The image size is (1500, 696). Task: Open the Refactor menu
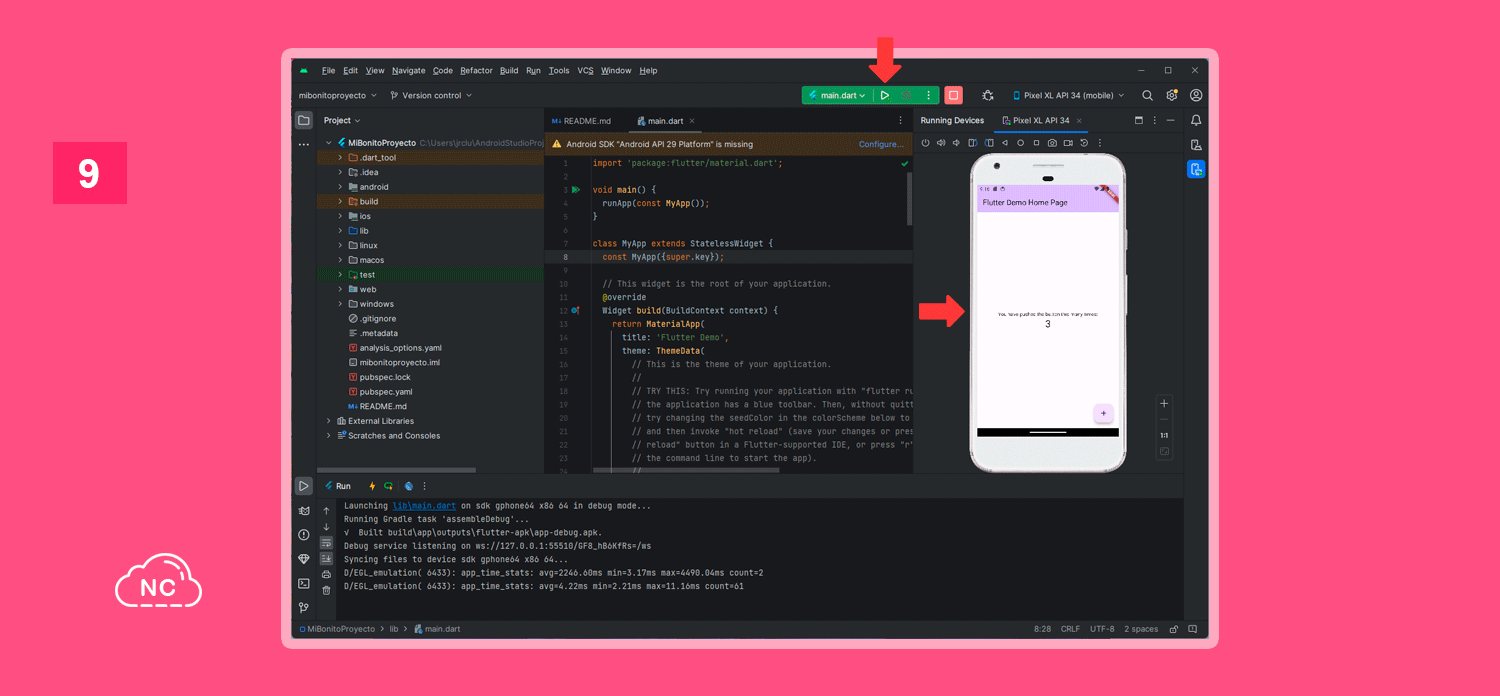coord(476,71)
